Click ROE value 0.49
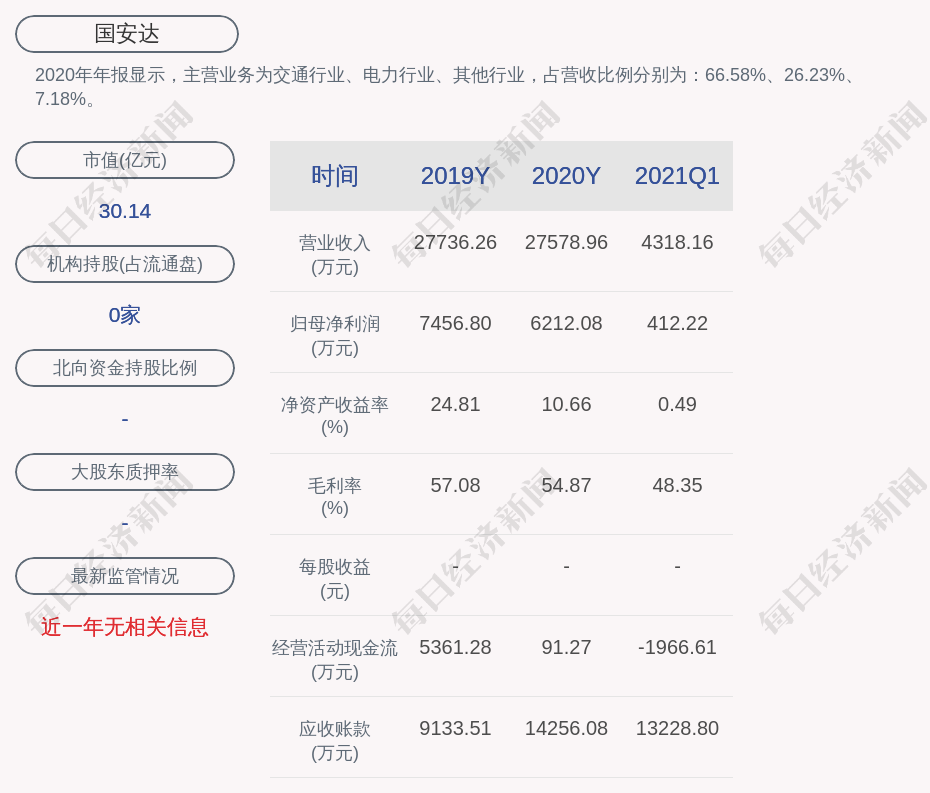930x793 pixels. coord(677,405)
